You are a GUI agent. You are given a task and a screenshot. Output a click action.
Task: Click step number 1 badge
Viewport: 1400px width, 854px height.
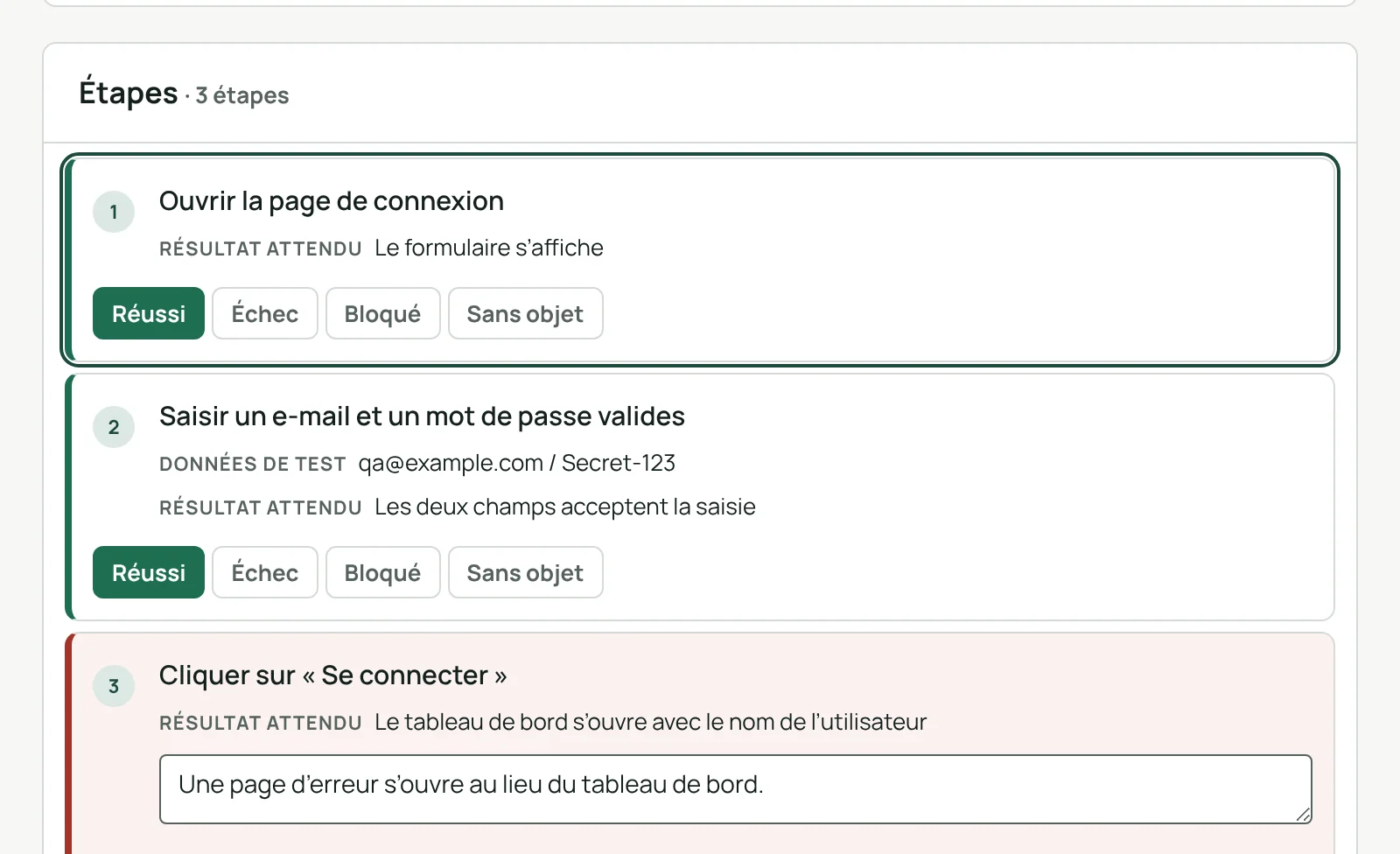(x=114, y=212)
